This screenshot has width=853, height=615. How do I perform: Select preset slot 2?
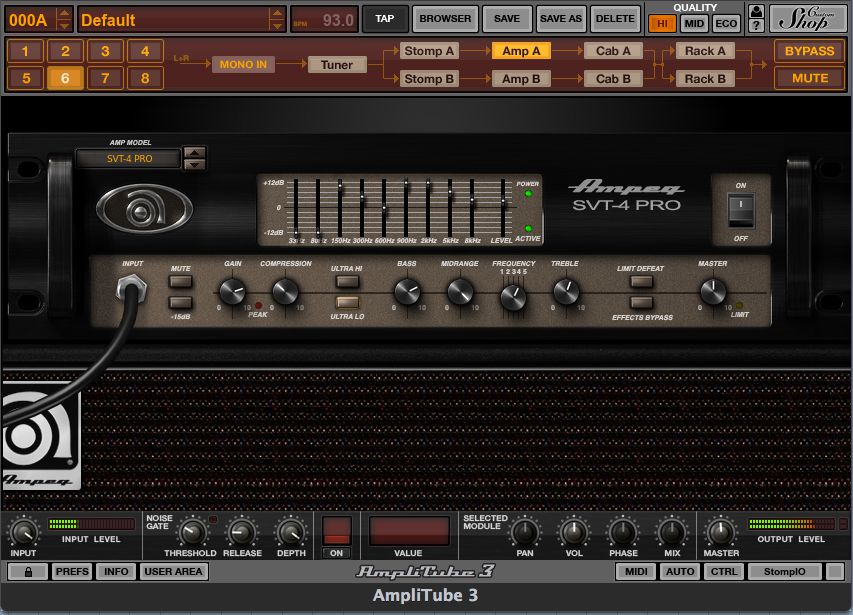click(x=65, y=51)
